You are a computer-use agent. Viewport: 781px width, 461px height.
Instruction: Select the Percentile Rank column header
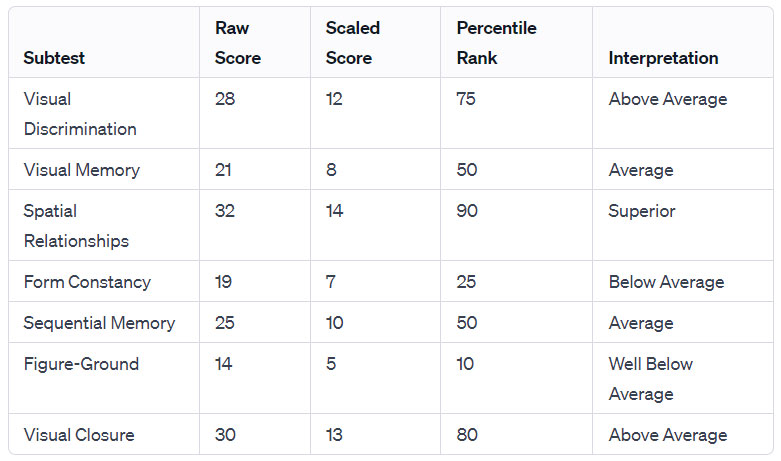tap(496, 43)
